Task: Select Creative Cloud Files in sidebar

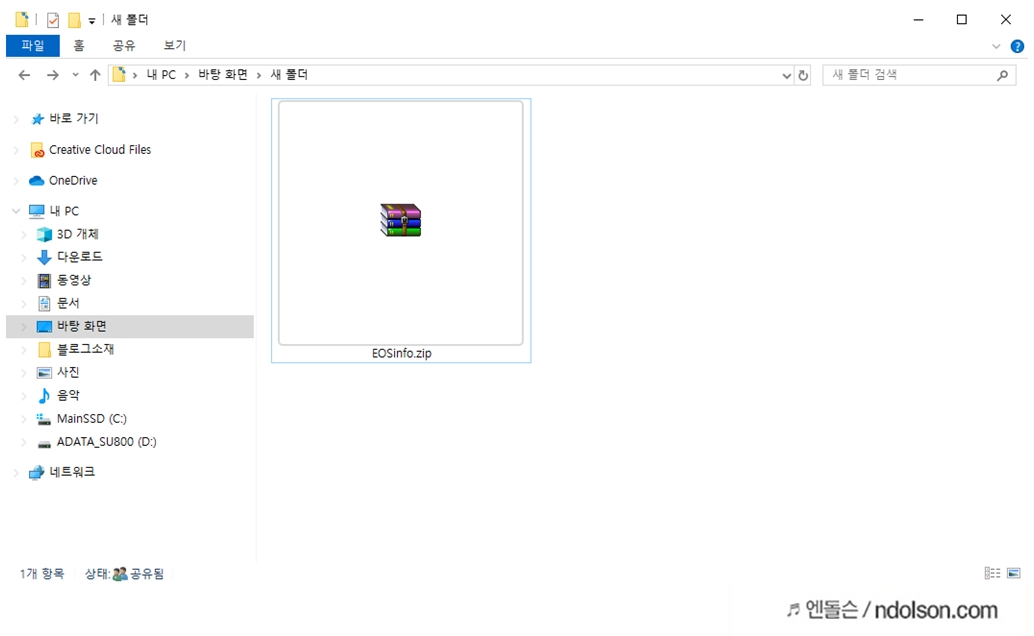Action: 100,150
